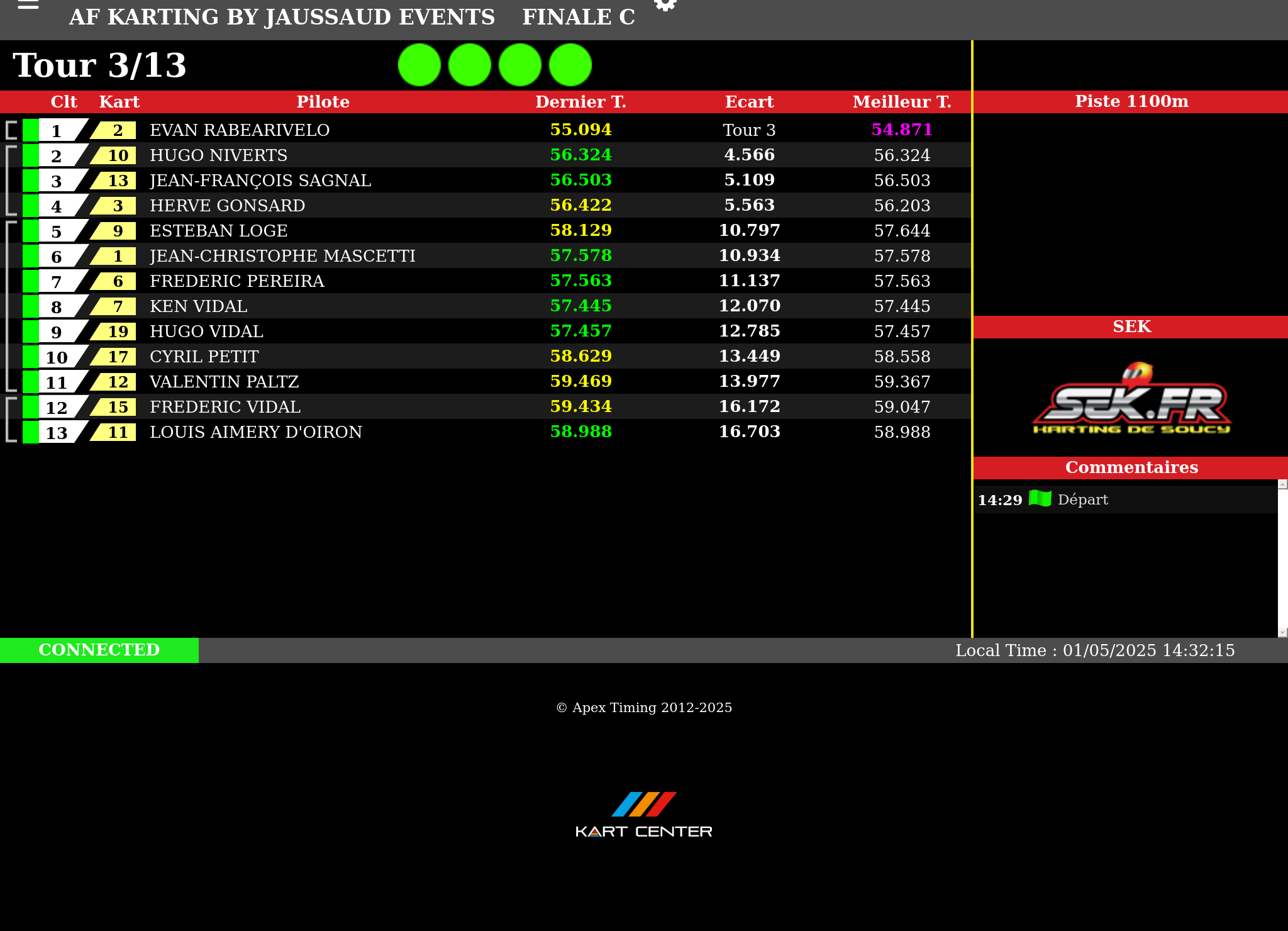Viewport: 1288px width, 931px height.
Task: Click green status square for position 13
Action: coord(30,432)
